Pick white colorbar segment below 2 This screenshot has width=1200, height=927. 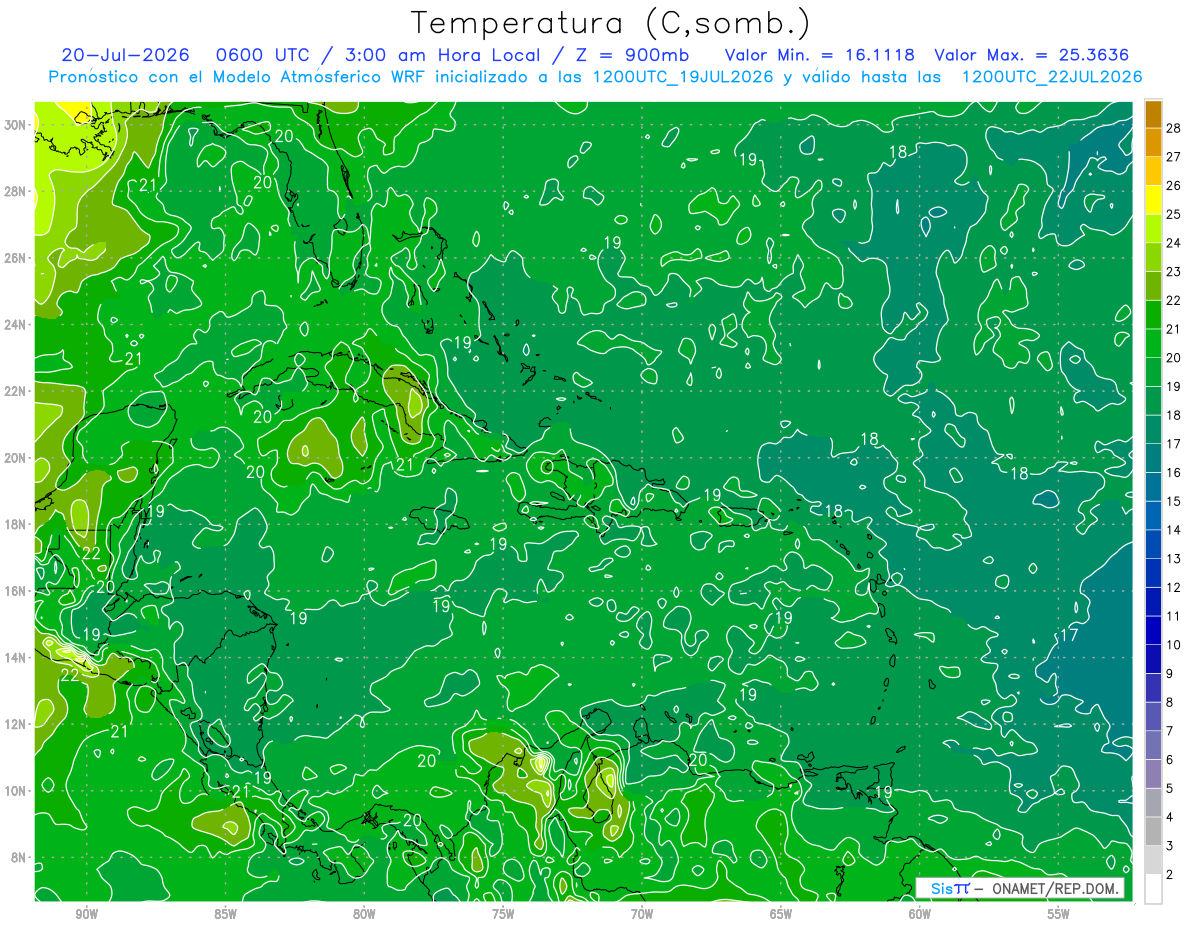coord(1153,889)
